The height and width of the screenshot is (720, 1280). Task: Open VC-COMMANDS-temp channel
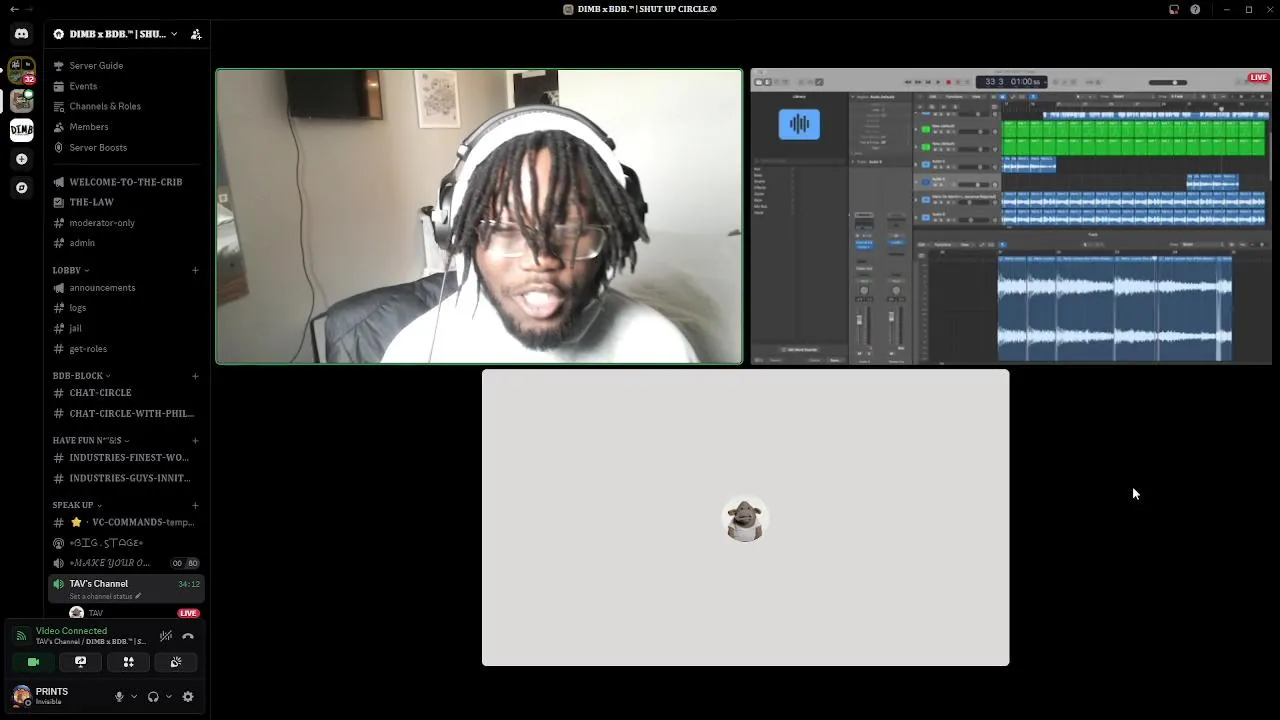point(126,522)
